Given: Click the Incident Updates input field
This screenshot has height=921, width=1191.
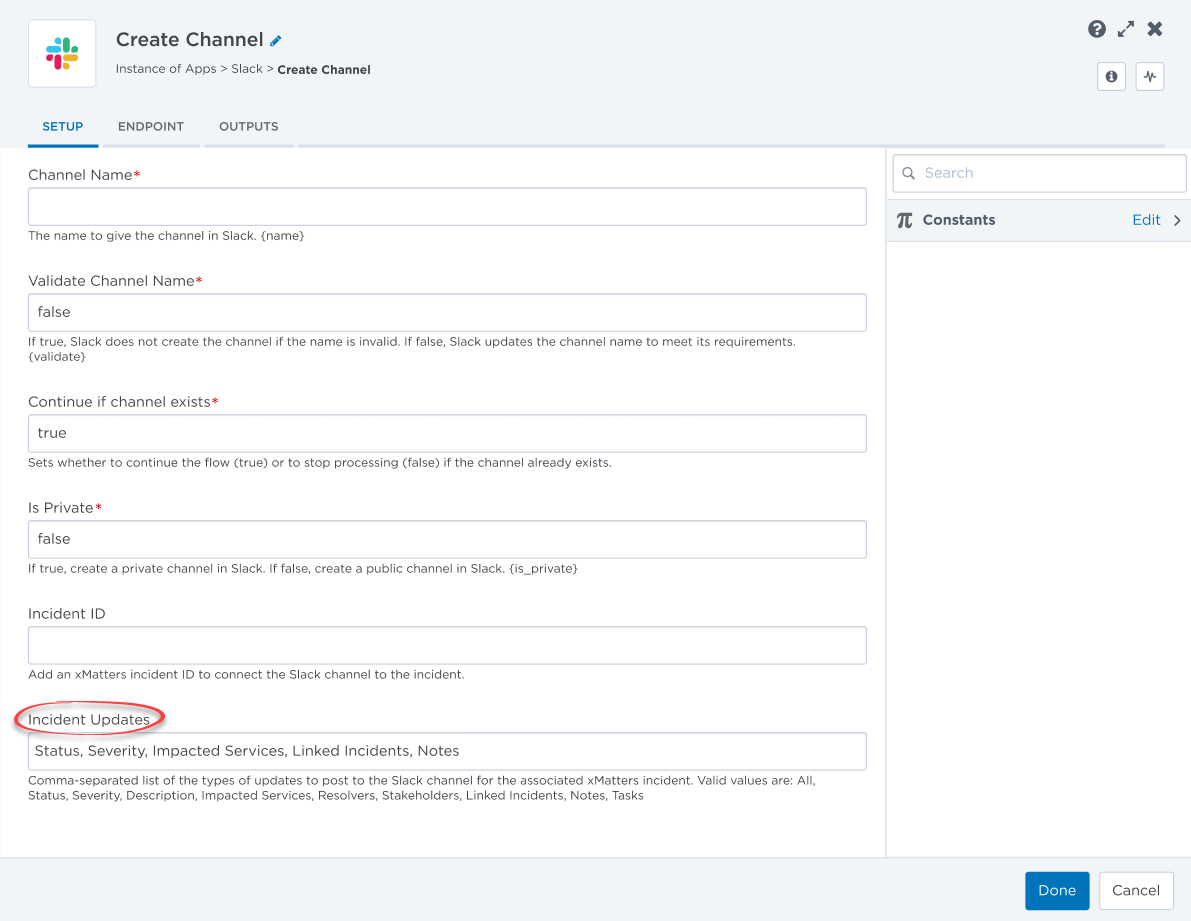Looking at the screenshot, I should click(447, 751).
